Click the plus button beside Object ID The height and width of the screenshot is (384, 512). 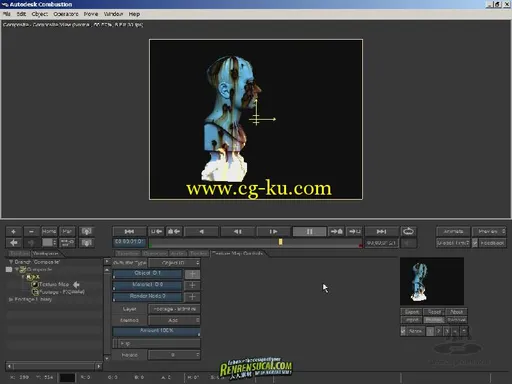tap(192, 274)
